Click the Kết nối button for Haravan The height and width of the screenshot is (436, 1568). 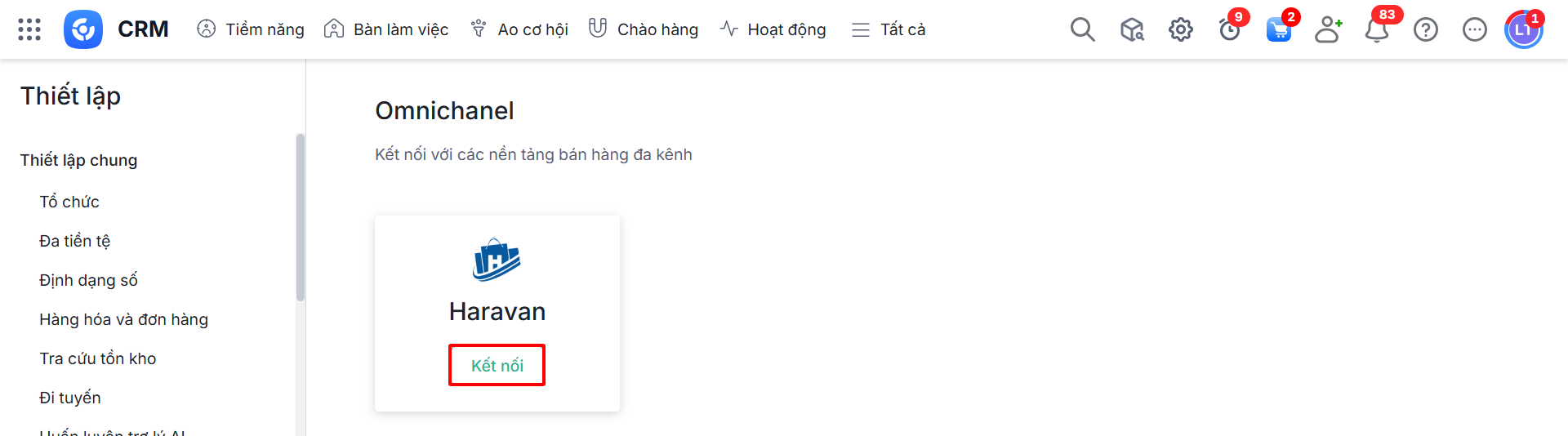497,365
